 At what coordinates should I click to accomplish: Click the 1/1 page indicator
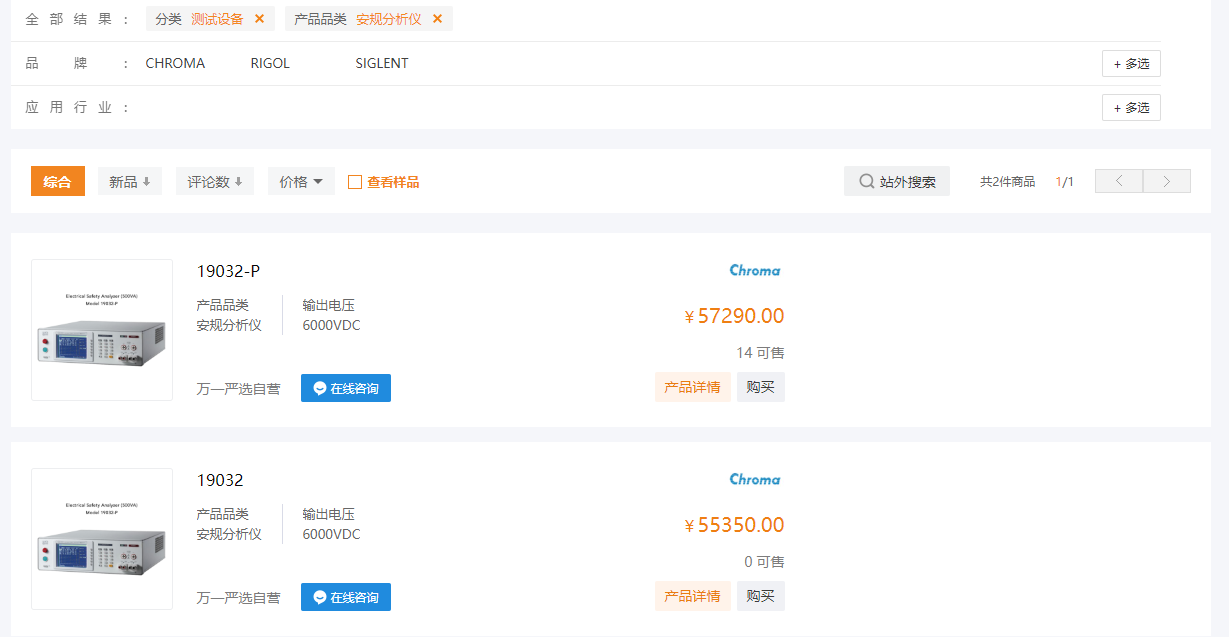(x=1064, y=182)
